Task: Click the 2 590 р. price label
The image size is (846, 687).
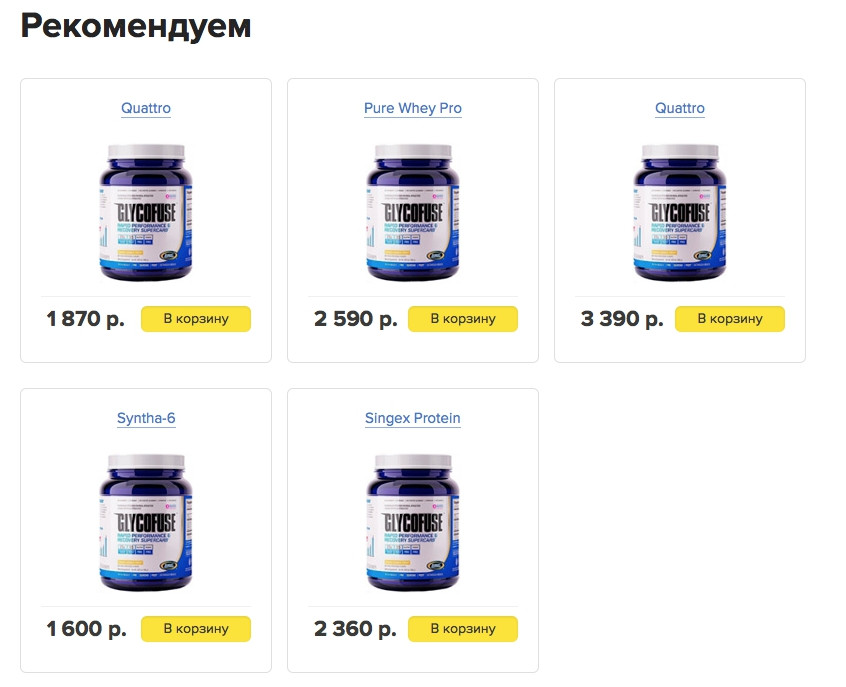Action: (x=356, y=319)
